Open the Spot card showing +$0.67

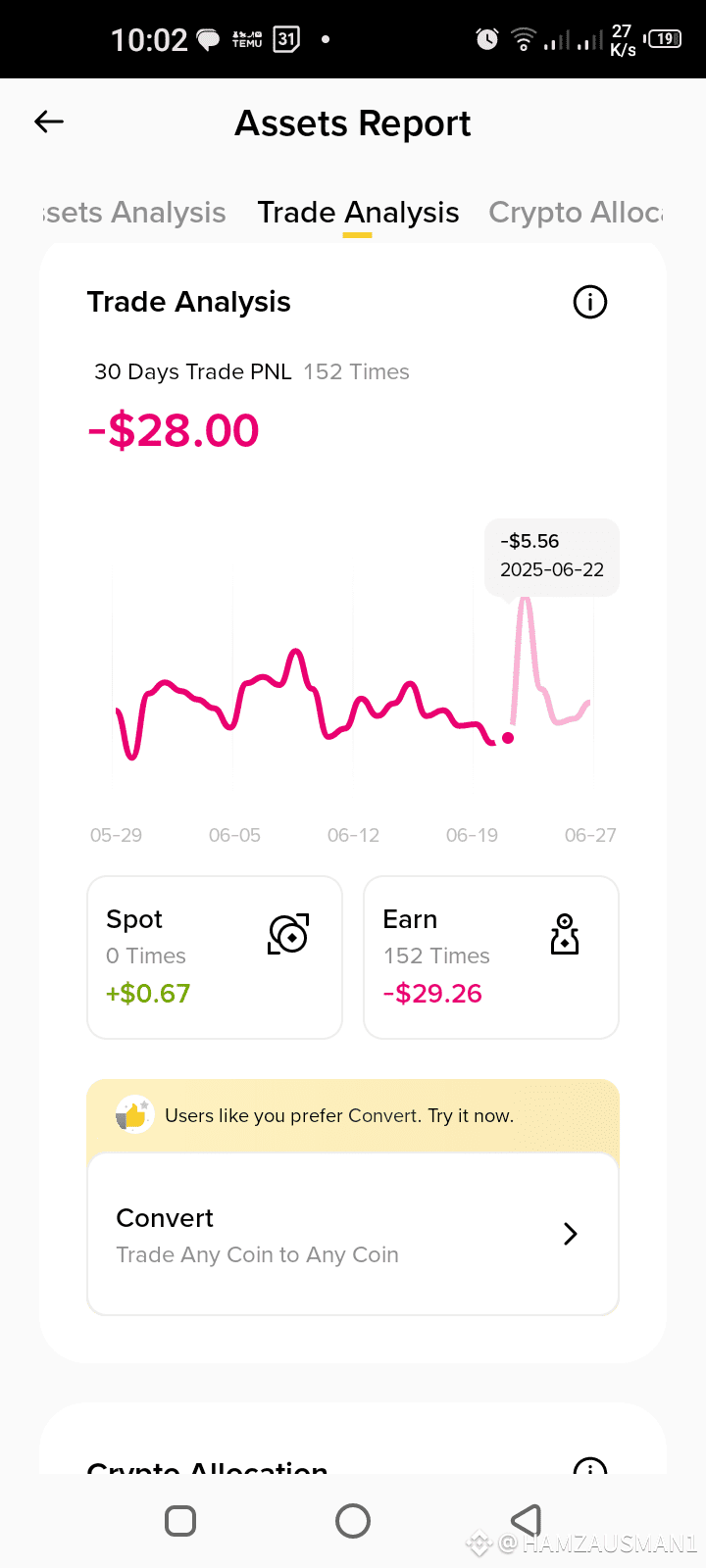pos(215,957)
